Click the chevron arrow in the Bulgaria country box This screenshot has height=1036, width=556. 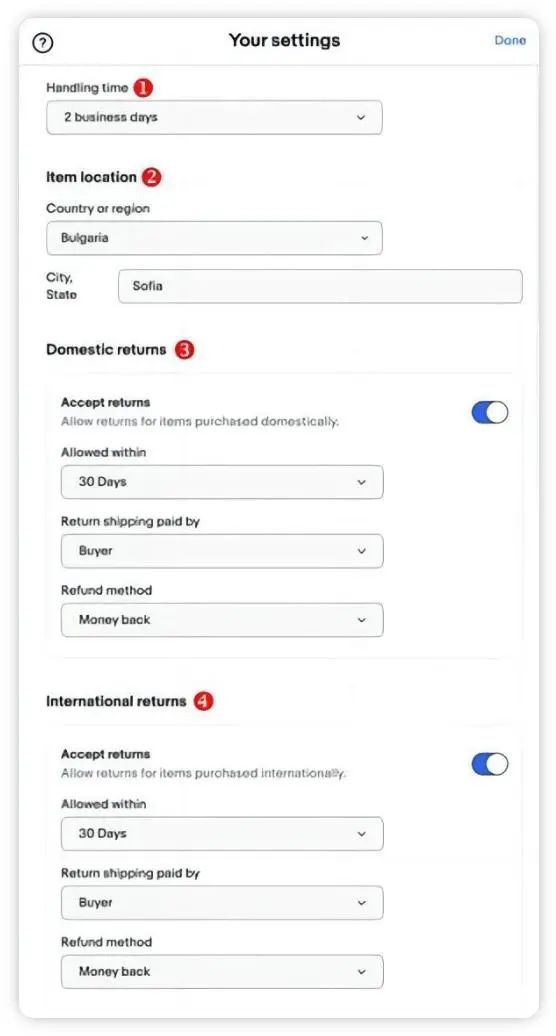click(365, 238)
